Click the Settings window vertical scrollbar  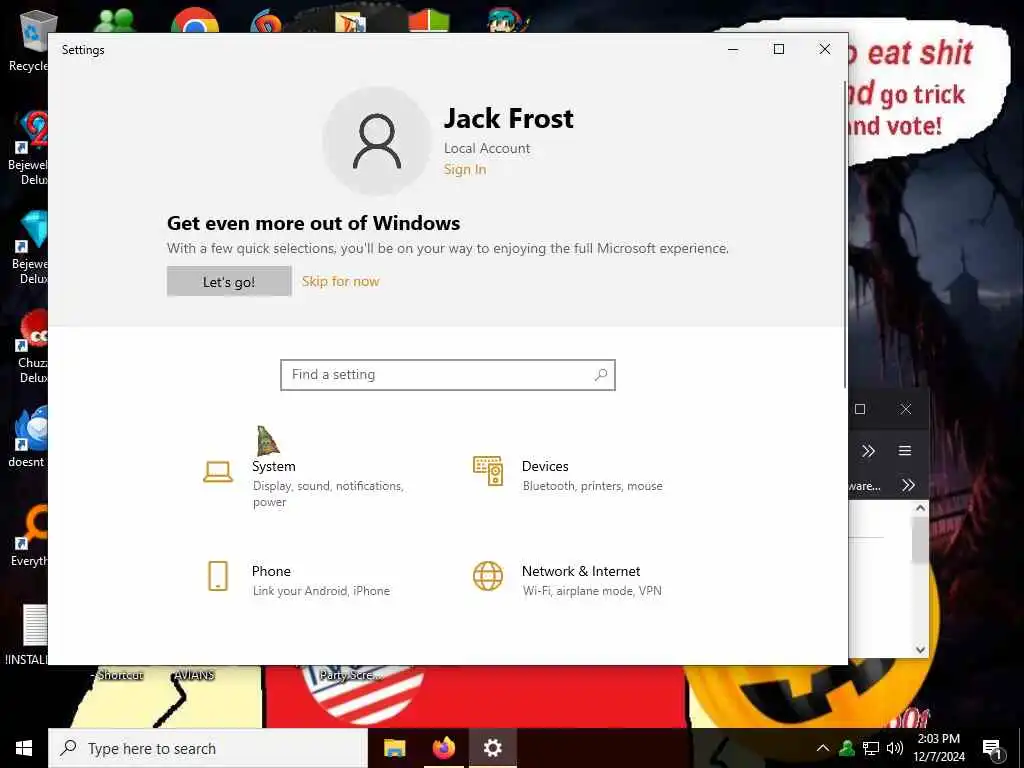[845, 235]
